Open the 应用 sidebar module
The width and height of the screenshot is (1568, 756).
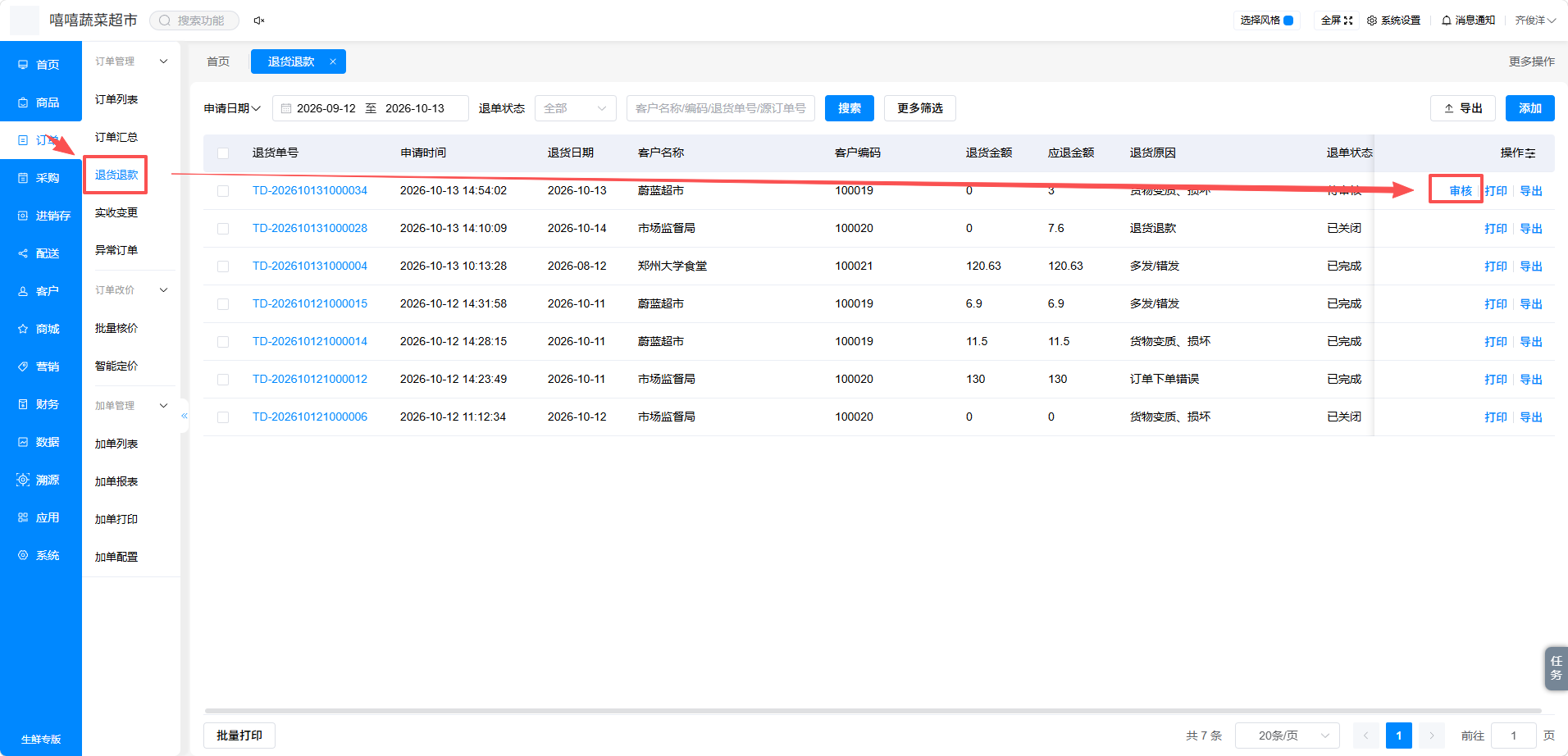coord(40,517)
